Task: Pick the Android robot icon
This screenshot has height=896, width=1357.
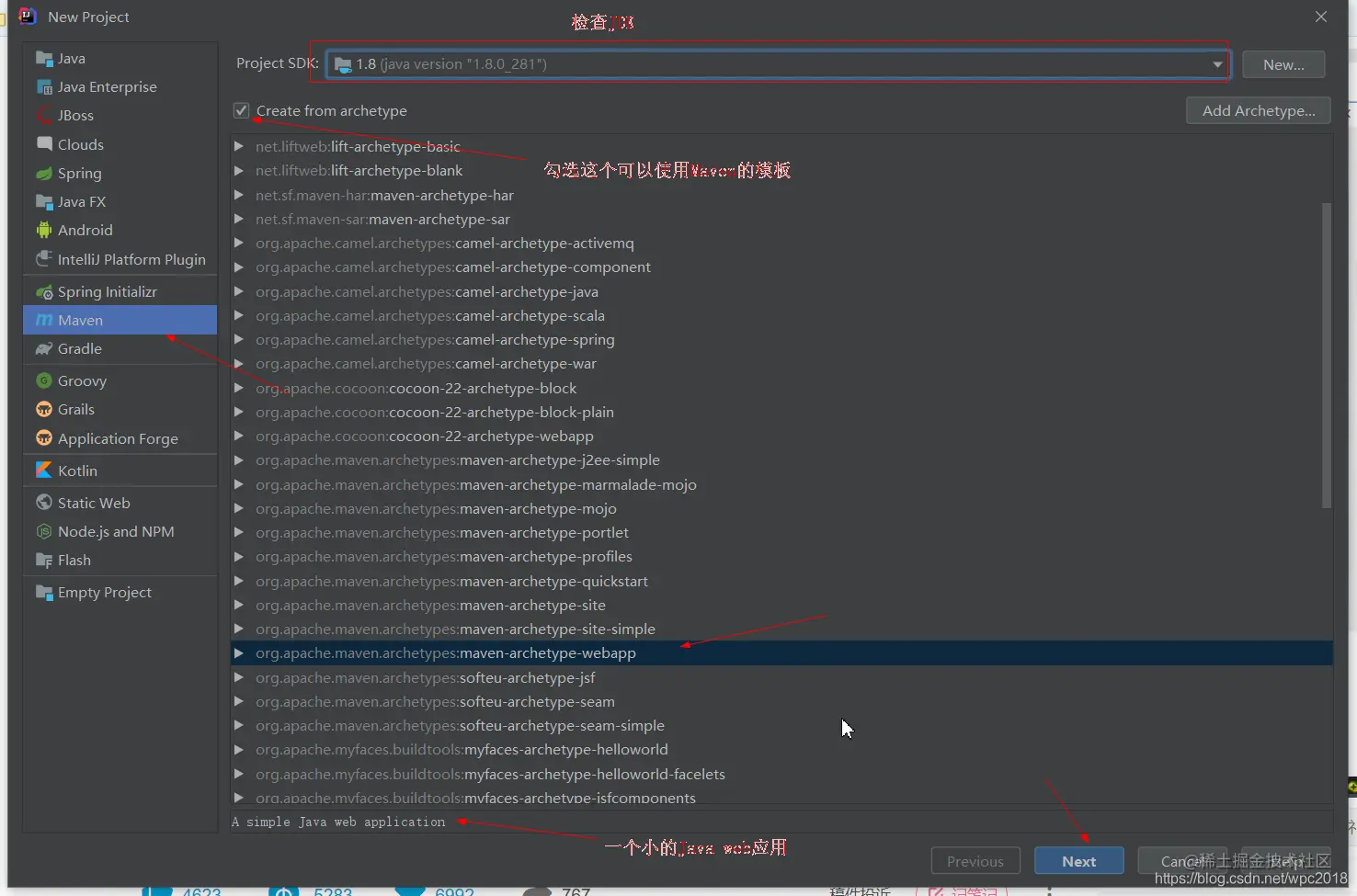Action: [44, 231]
